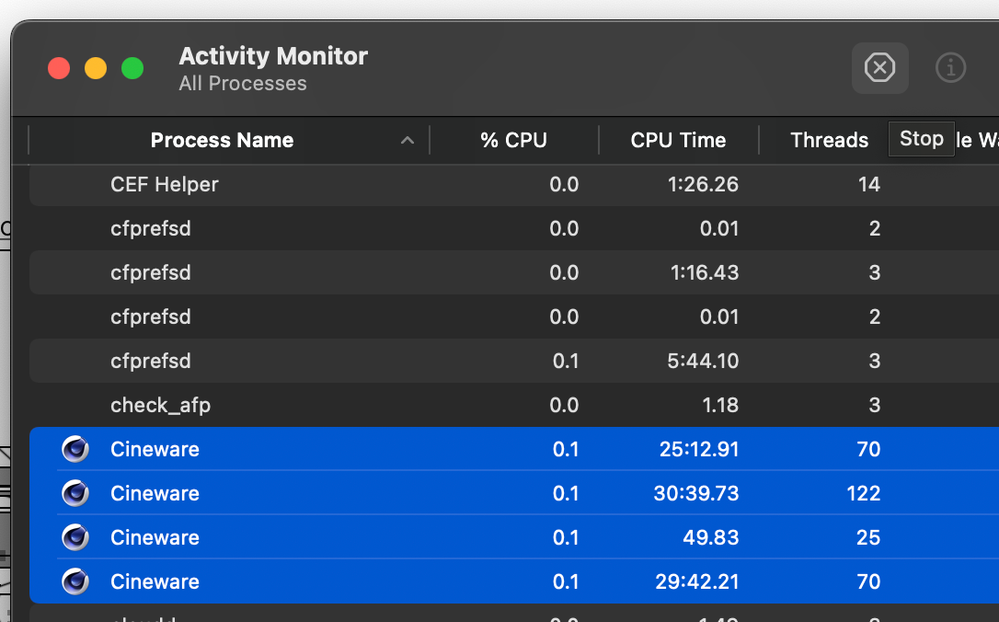
Task: Click the Cineware icon with CPU time 49.83
Action: [75, 537]
